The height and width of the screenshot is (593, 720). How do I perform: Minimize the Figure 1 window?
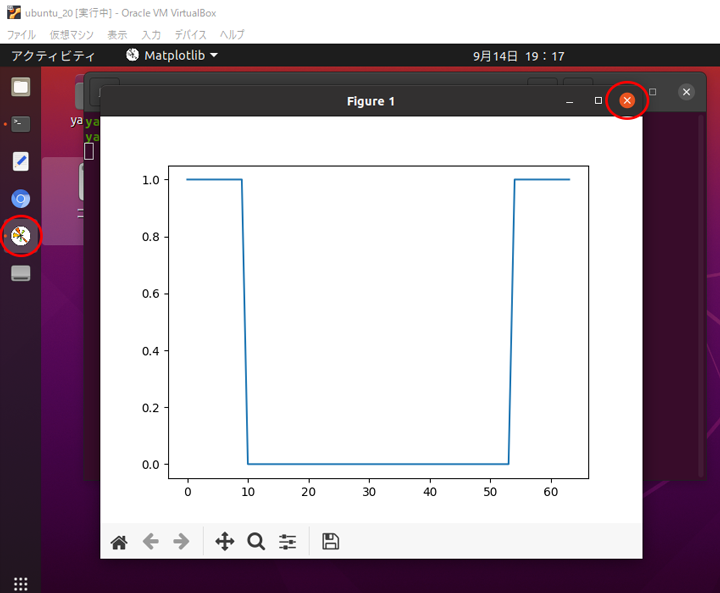569,101
